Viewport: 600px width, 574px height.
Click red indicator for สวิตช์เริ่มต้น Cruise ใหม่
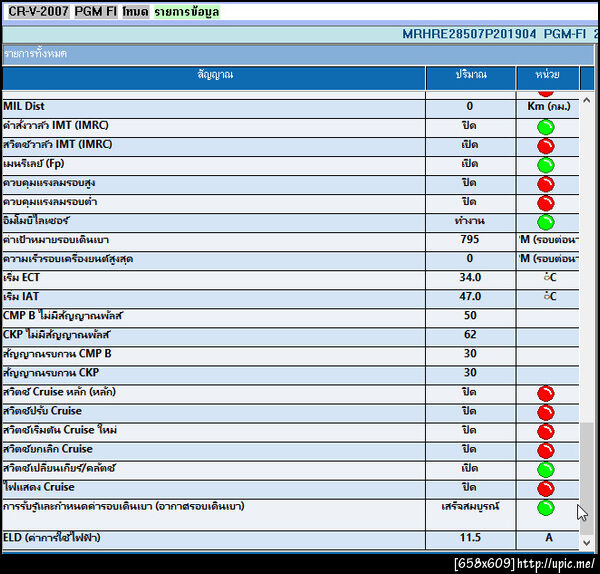tap(546, 431)
